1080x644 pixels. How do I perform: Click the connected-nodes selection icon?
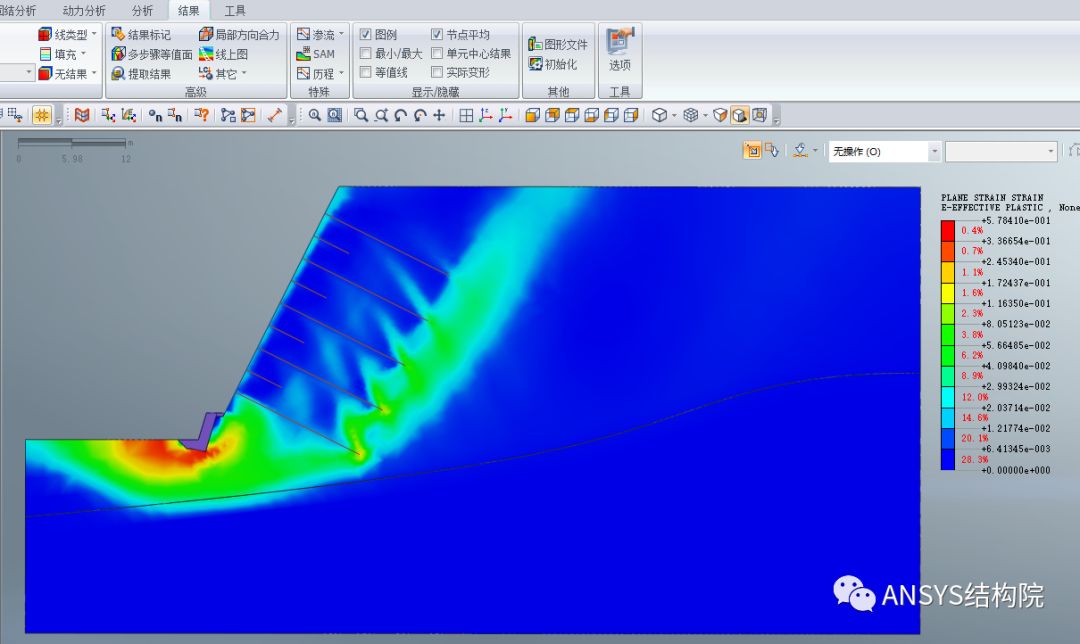coord(228,115)
